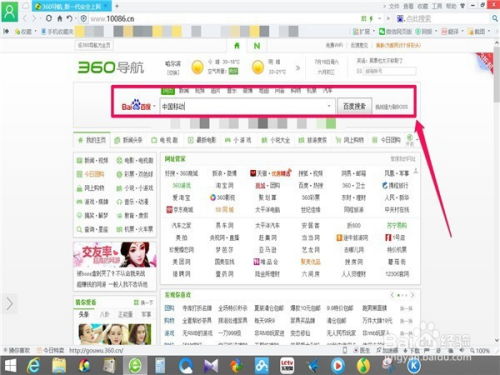Click the reload page icon

[49, 18]
